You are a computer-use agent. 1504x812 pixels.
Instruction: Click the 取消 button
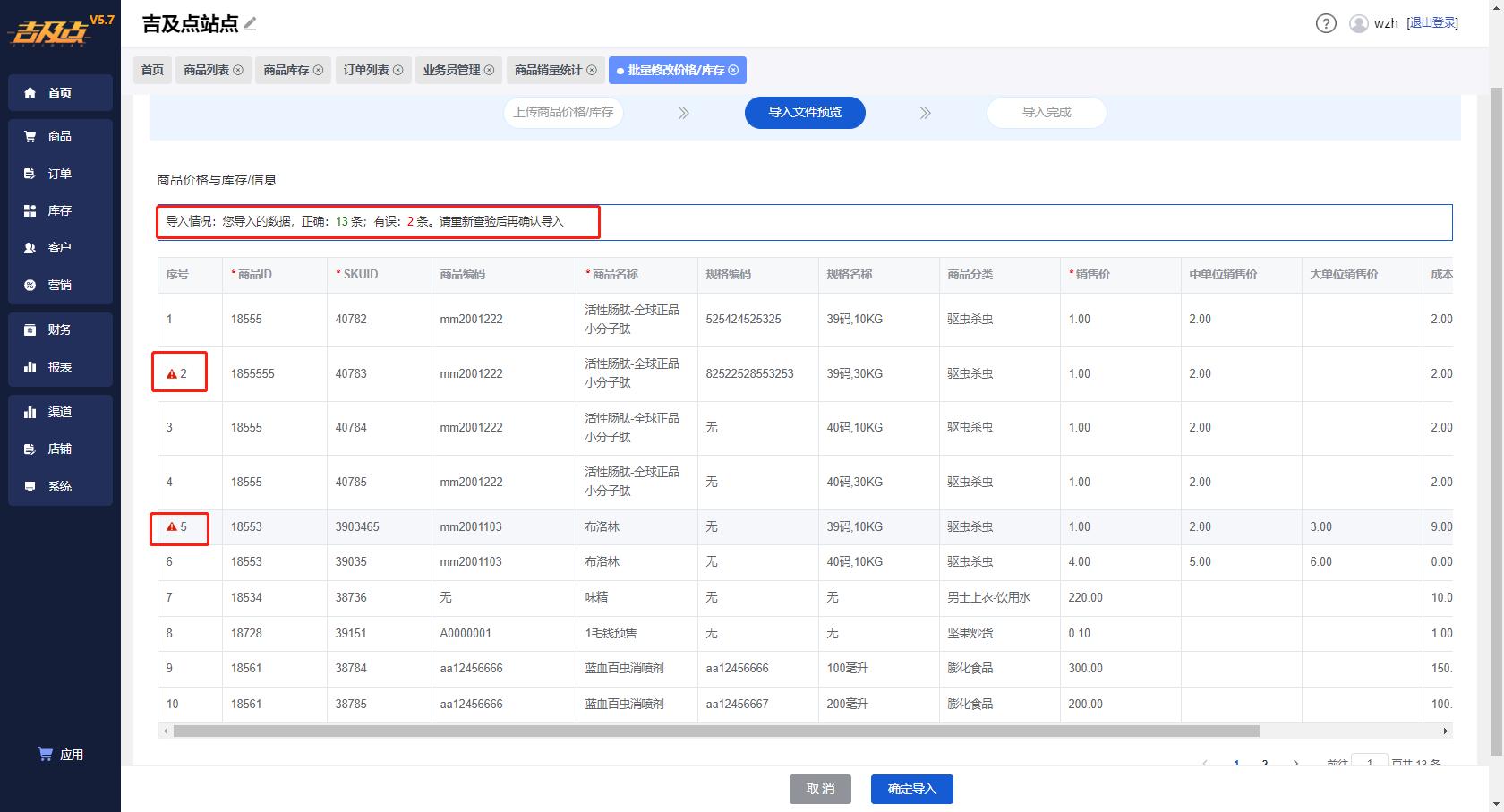click(x=820, y=789)
